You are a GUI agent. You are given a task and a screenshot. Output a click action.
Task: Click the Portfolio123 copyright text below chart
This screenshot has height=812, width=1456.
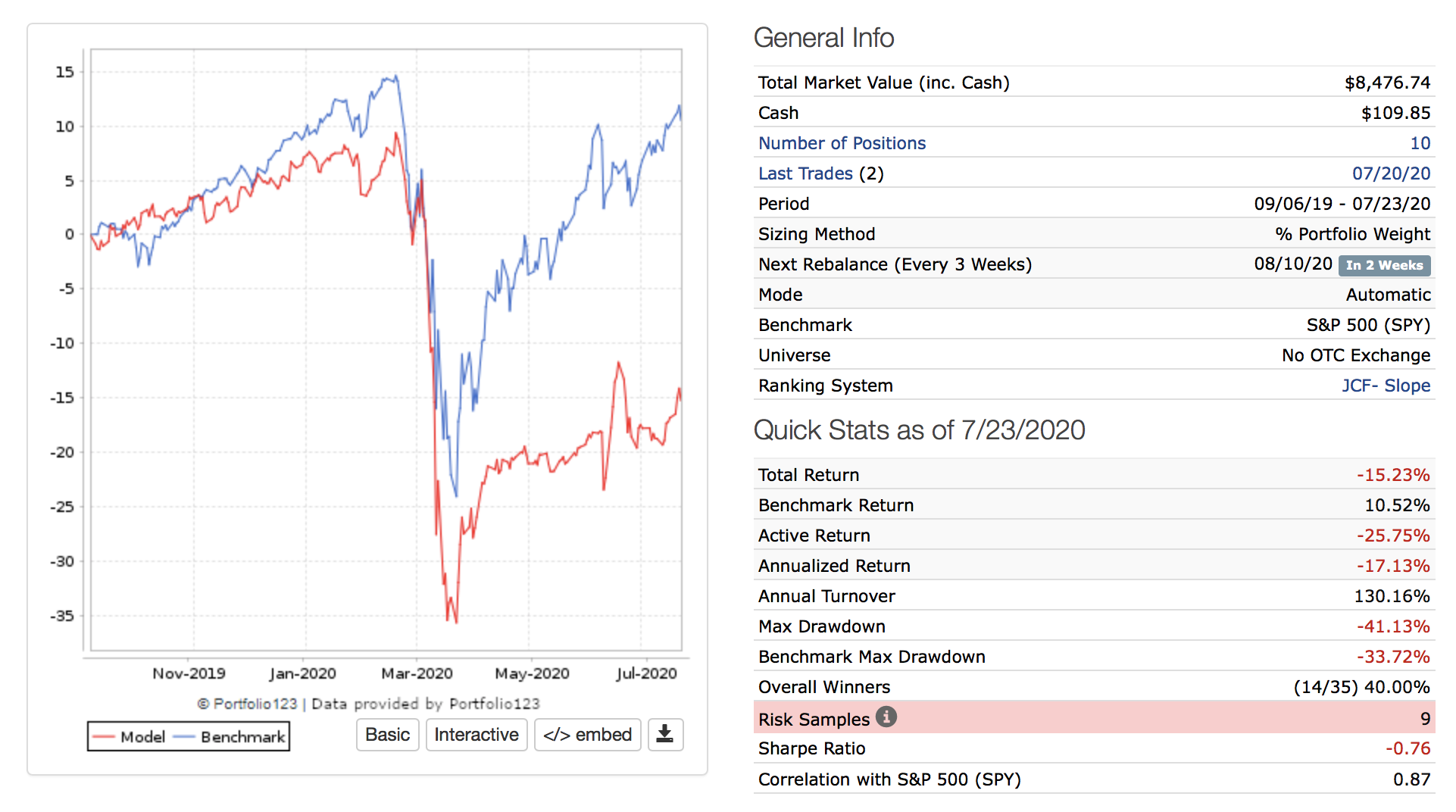368,704
